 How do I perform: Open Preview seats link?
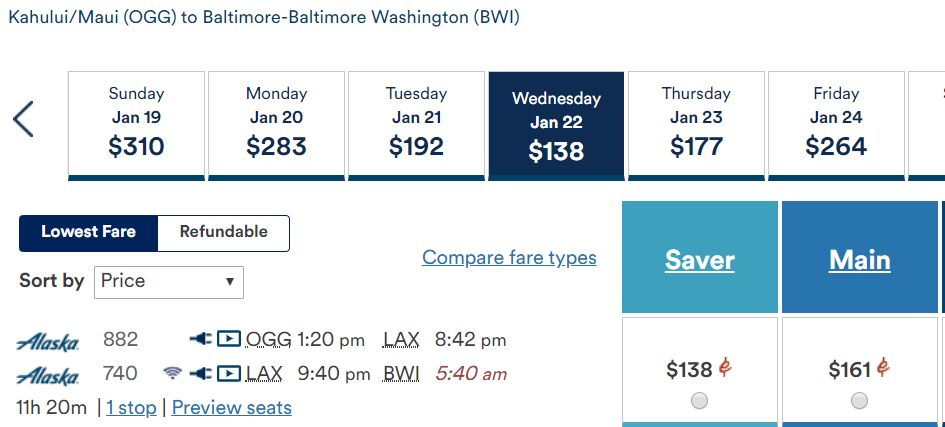231,408
